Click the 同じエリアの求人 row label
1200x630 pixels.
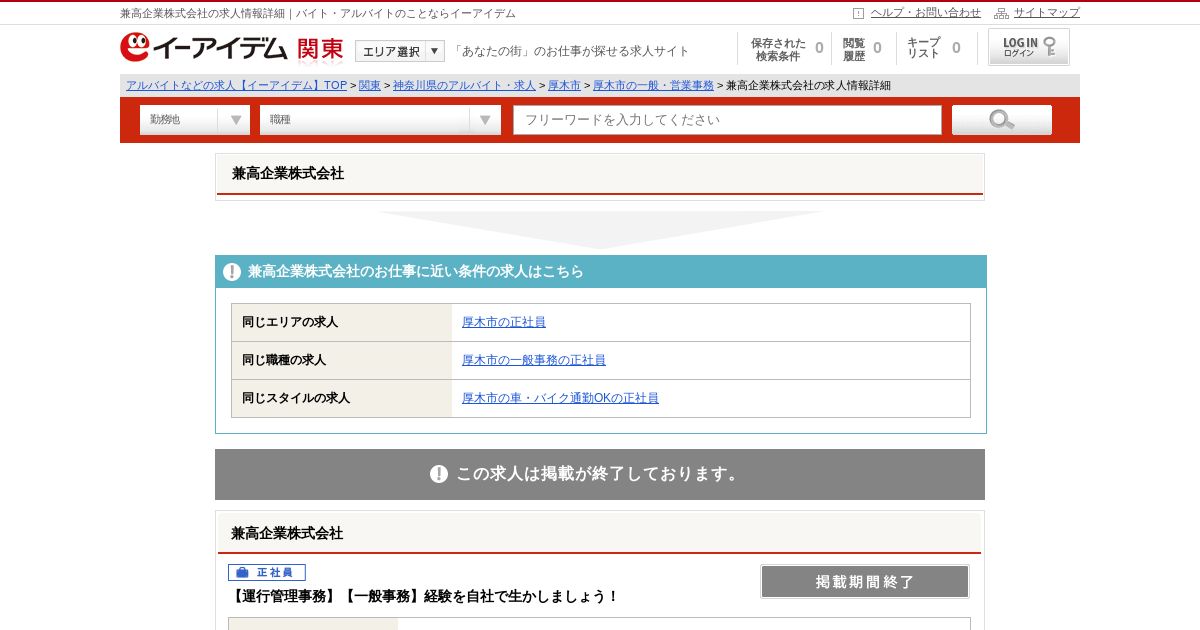pyautogui.click(x=290, y=322)
